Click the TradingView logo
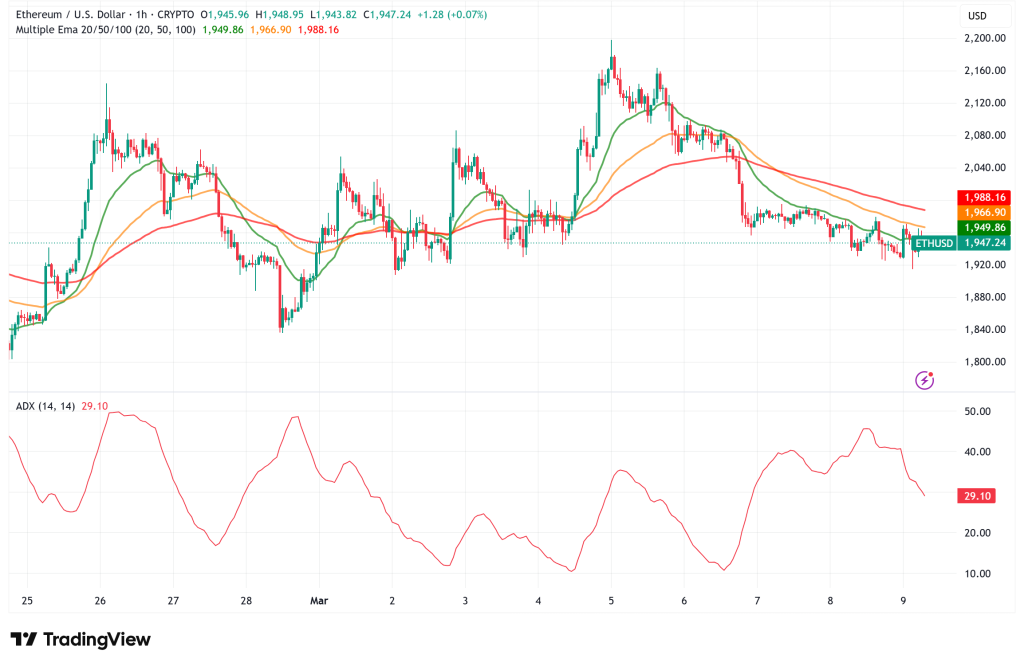 78,639
